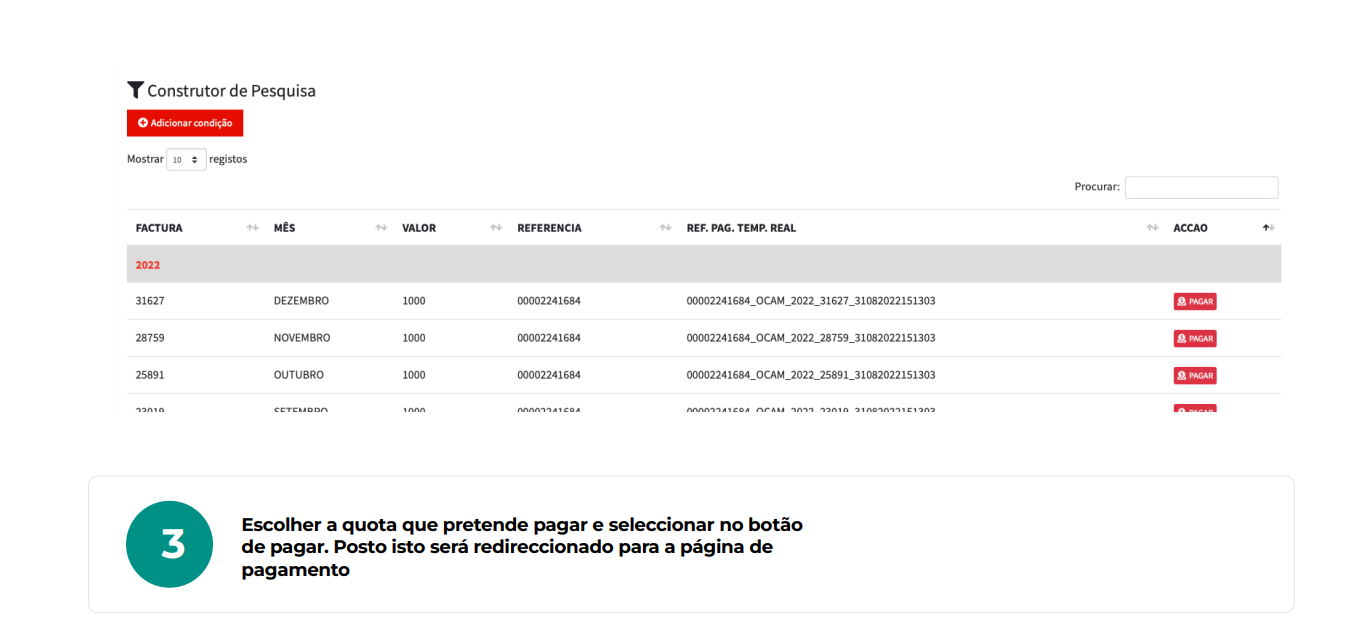Toggle sort arrows on ACCAO column
The image size is (1352, 637).
tap(1268, 228)
